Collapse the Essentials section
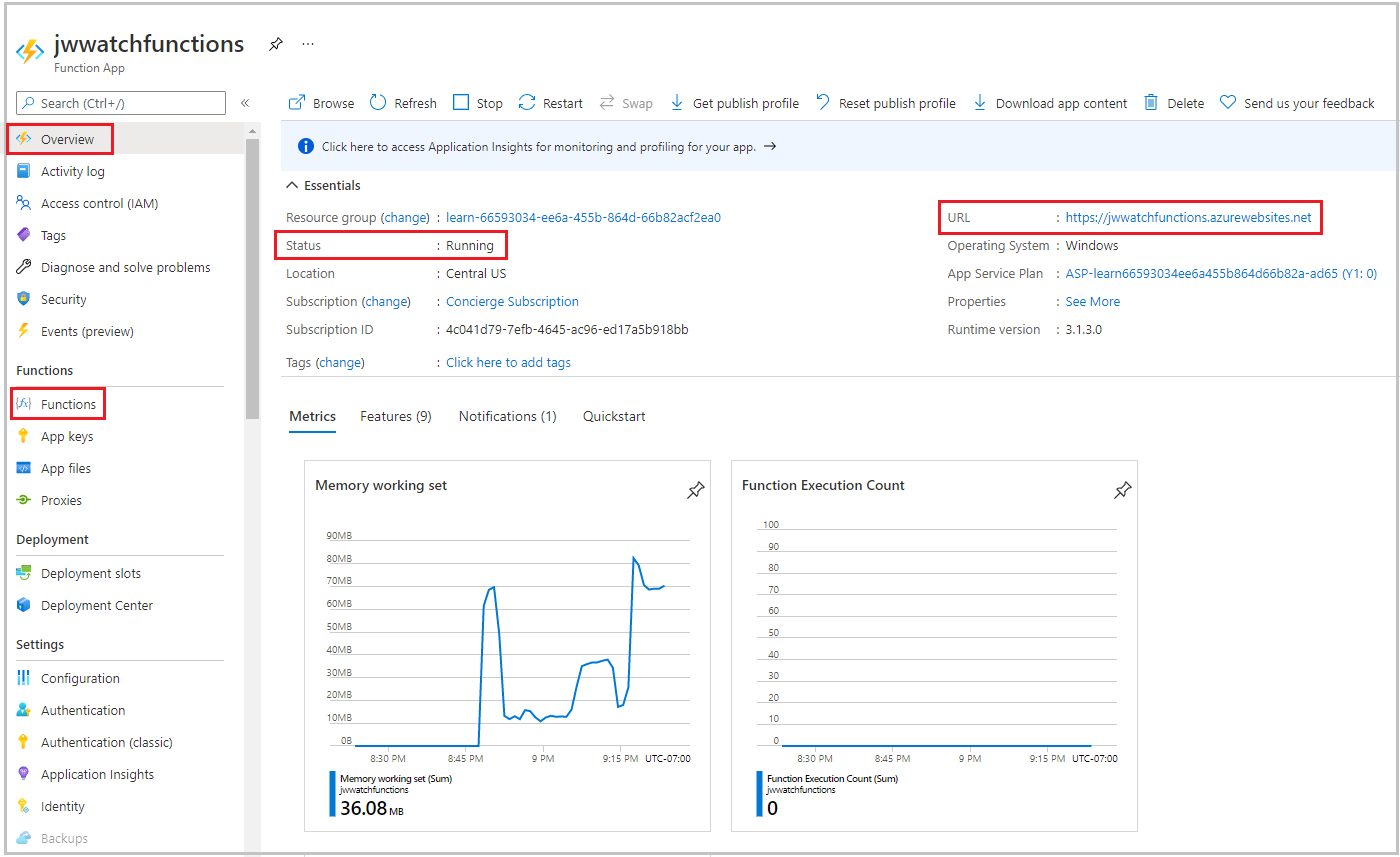 [323, 185]
